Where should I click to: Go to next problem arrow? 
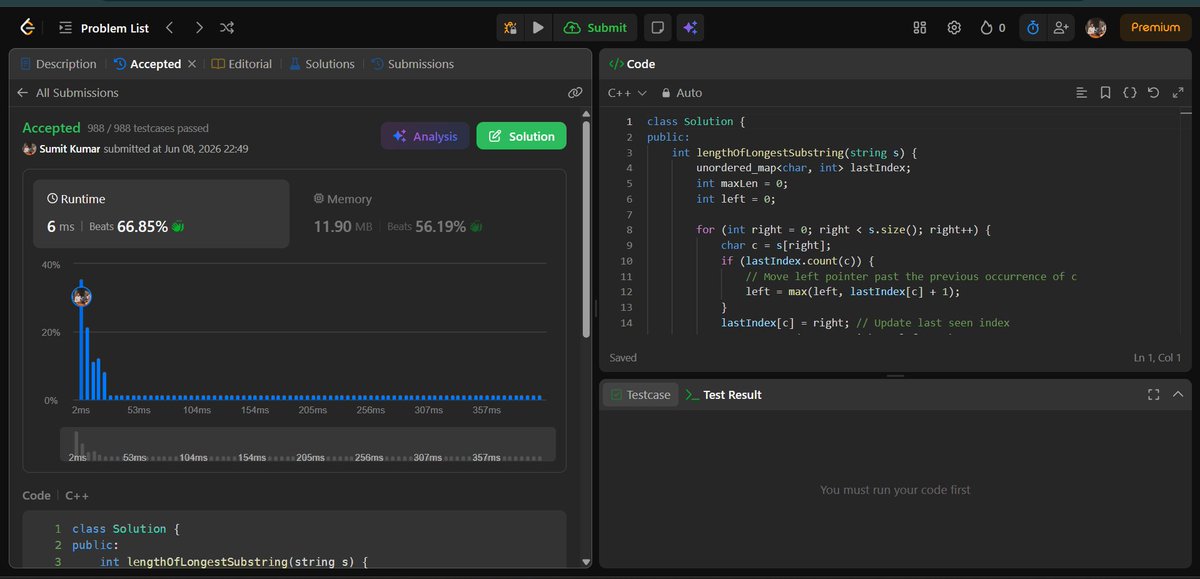coord(198,27)
